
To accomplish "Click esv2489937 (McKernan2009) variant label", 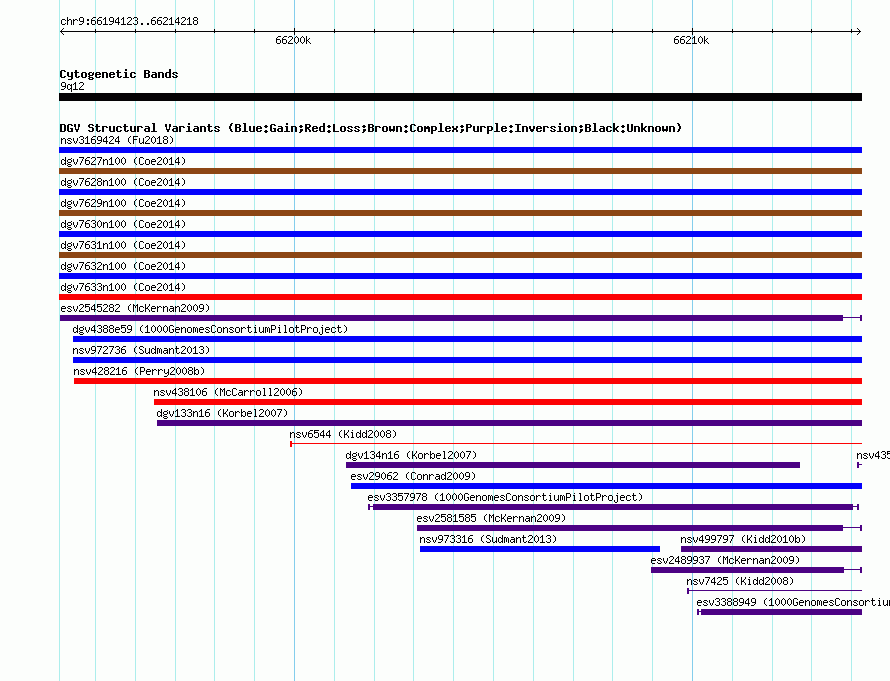I will click(x=725, y=560).
